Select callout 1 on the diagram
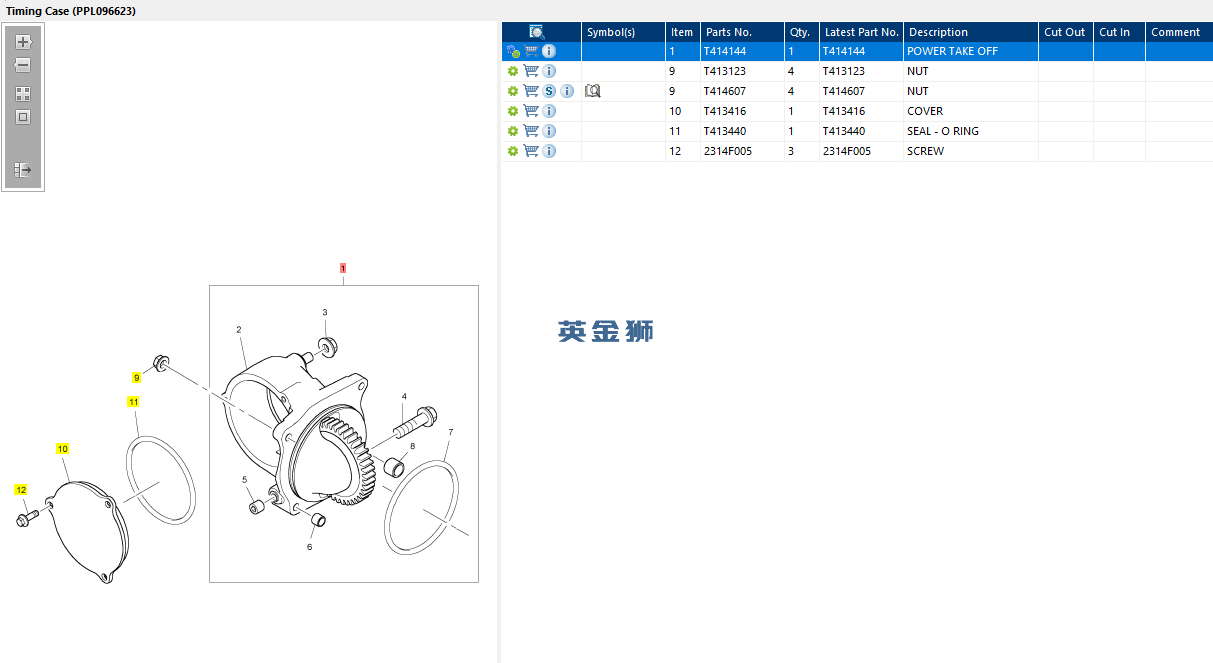1213x663 pixels. coord(343,269)
